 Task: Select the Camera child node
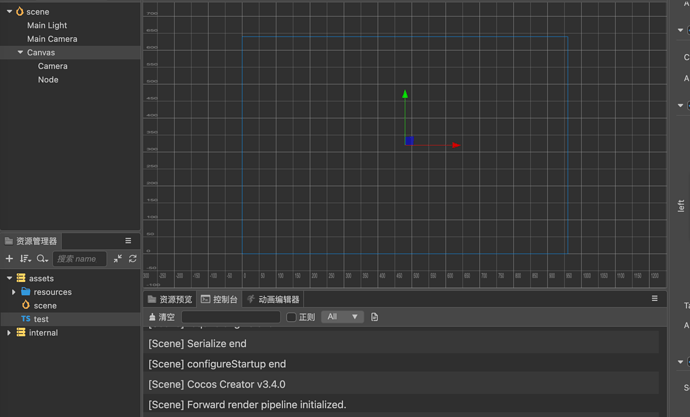pyautogui.click(x=52, y=66)
